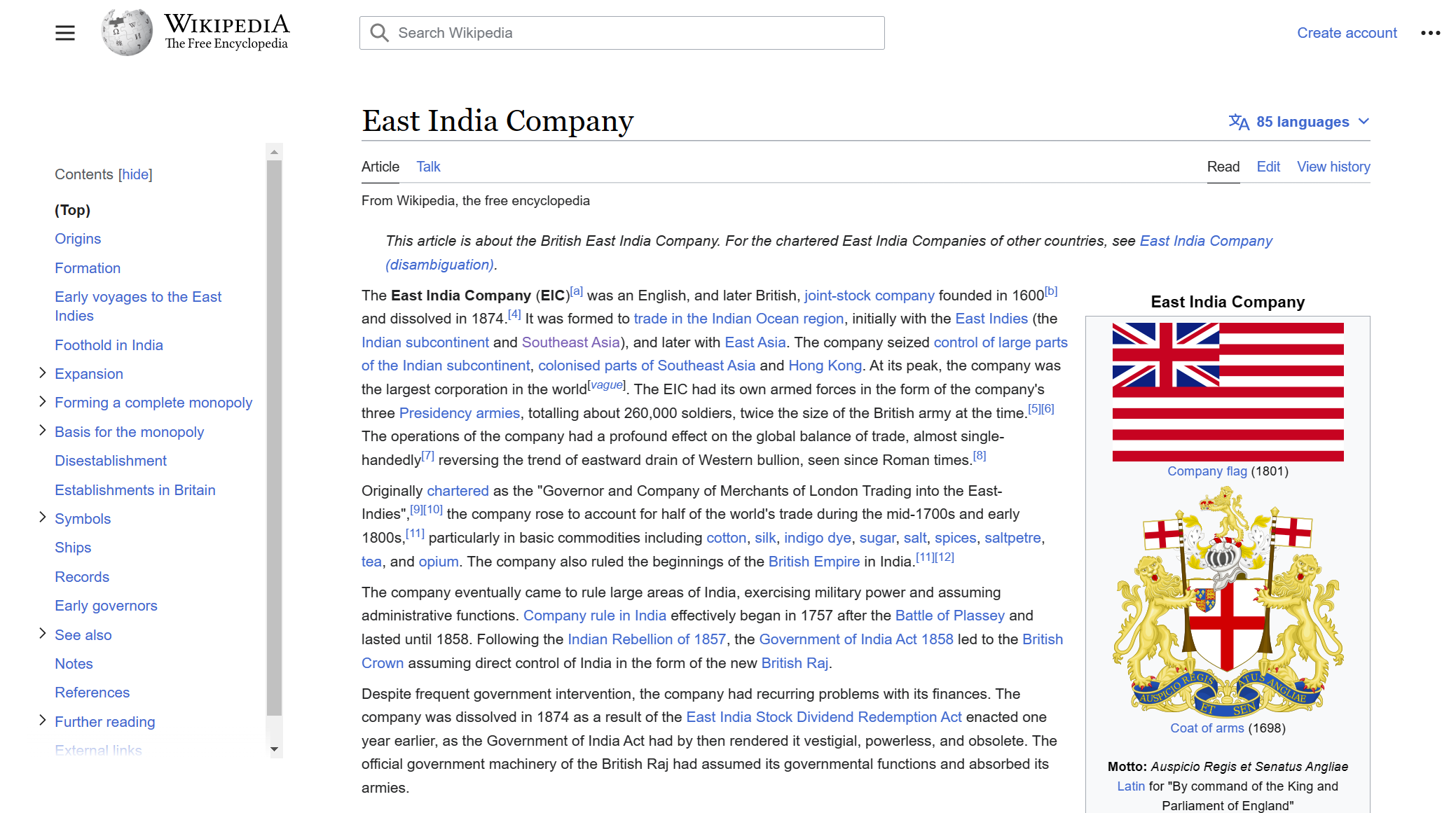This screenshot has height=813, width=1456.
Task: Go to Formation section in contents
Action: coord(88,268)
